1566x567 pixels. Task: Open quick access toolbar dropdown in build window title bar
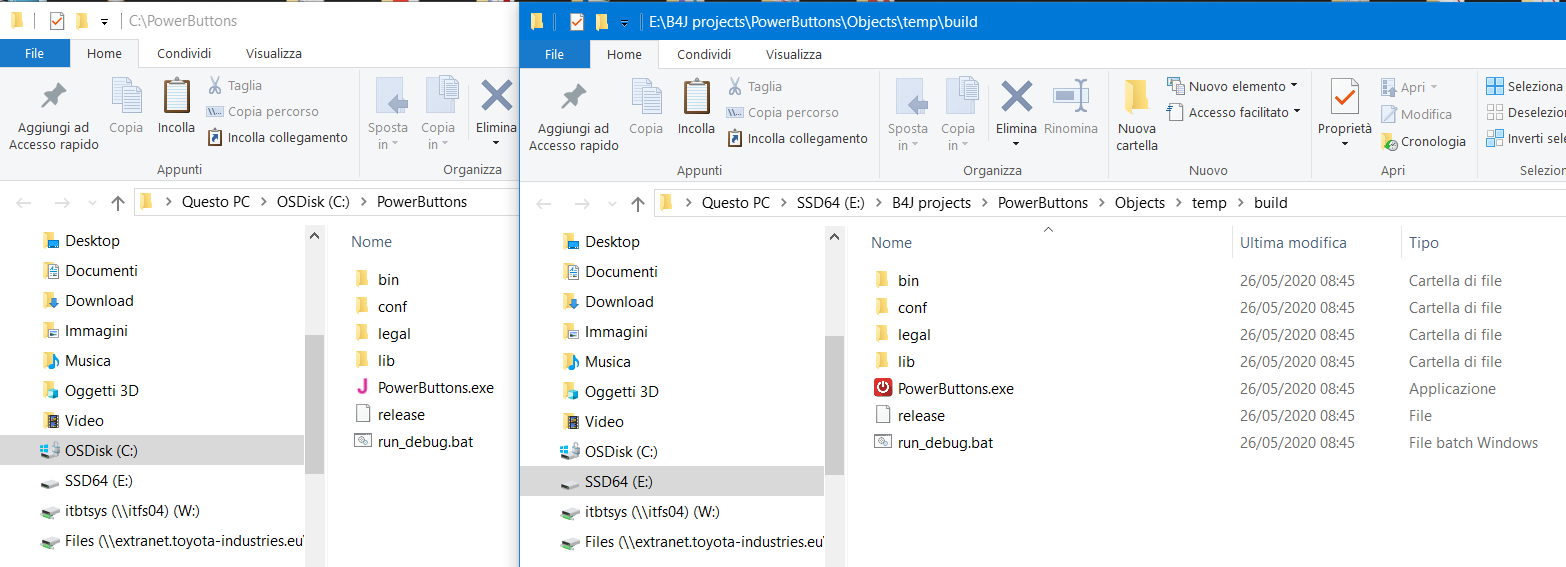click(625, 22)
